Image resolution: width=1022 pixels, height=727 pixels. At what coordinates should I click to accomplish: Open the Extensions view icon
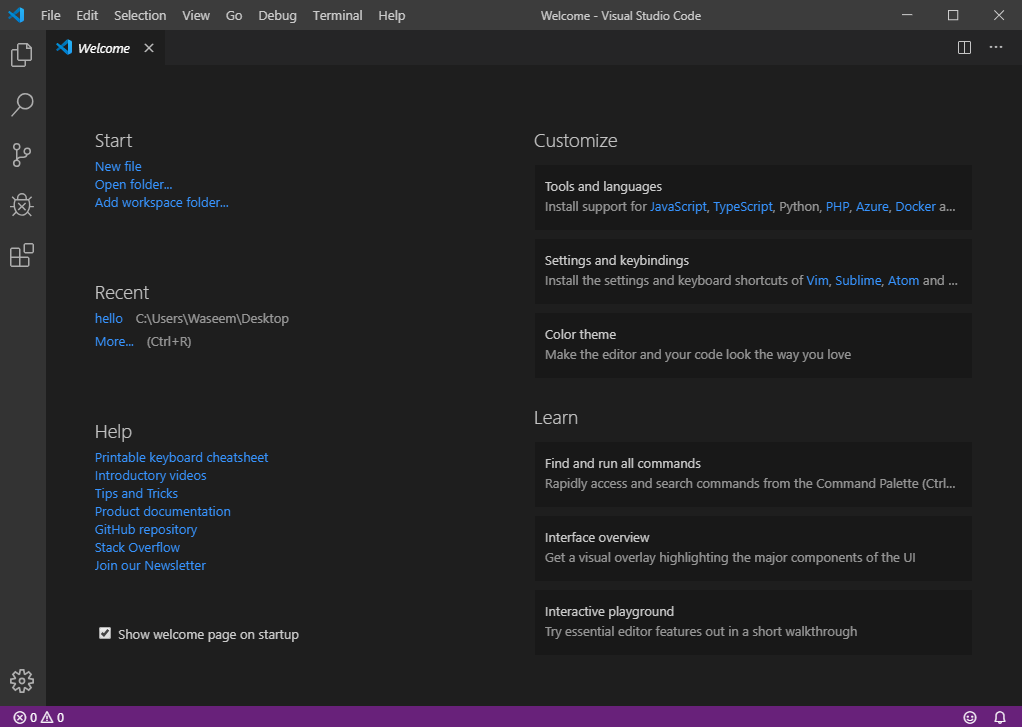click(x=22, y=256)
